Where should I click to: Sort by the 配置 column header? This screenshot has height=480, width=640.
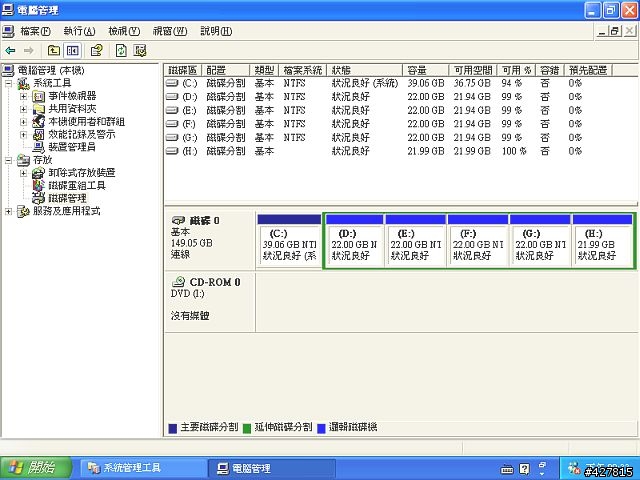tap(226, 70)
